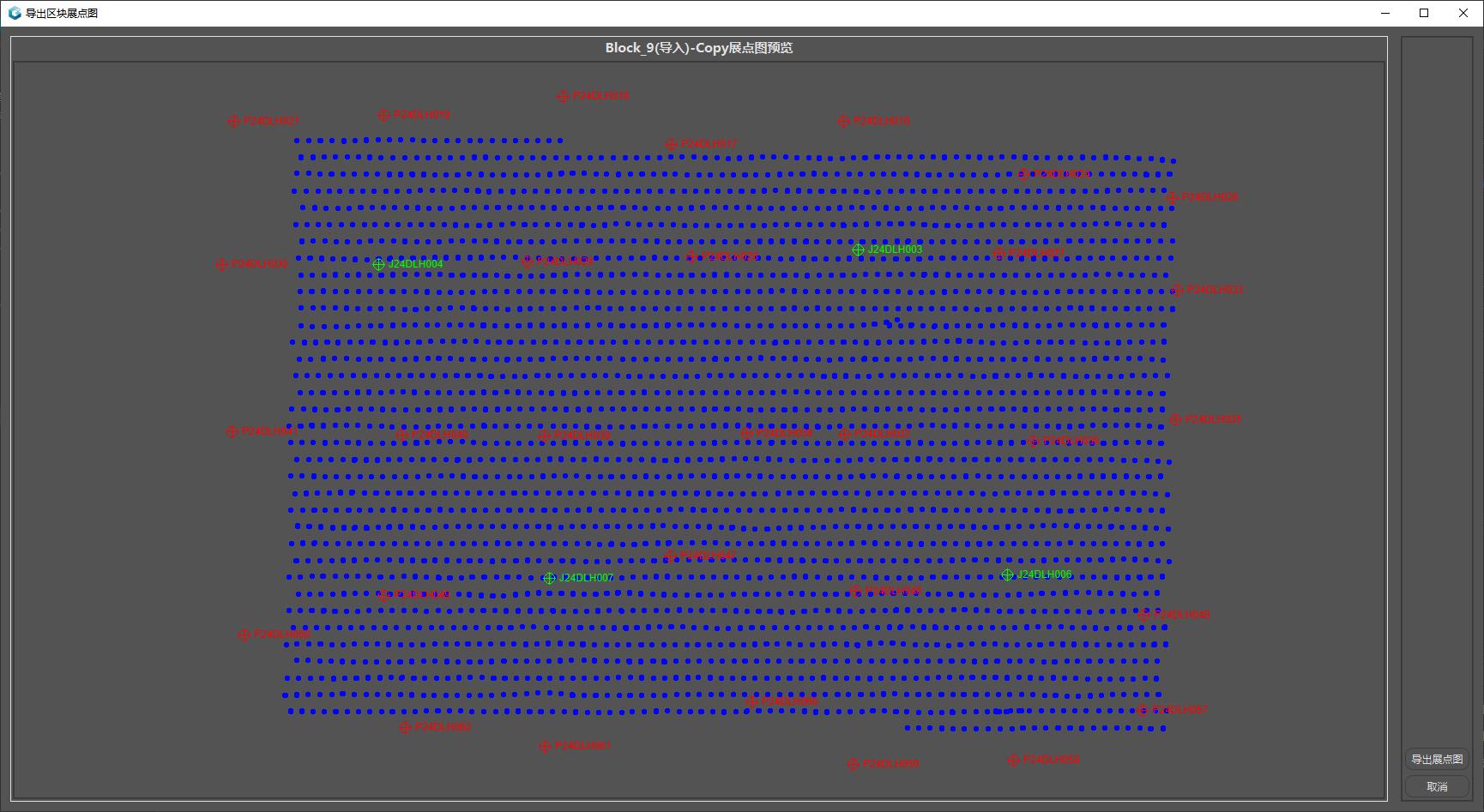Click the J24DLH003 green label text
This screenshot has height=812, width=1484.
[x=895, y=250]
